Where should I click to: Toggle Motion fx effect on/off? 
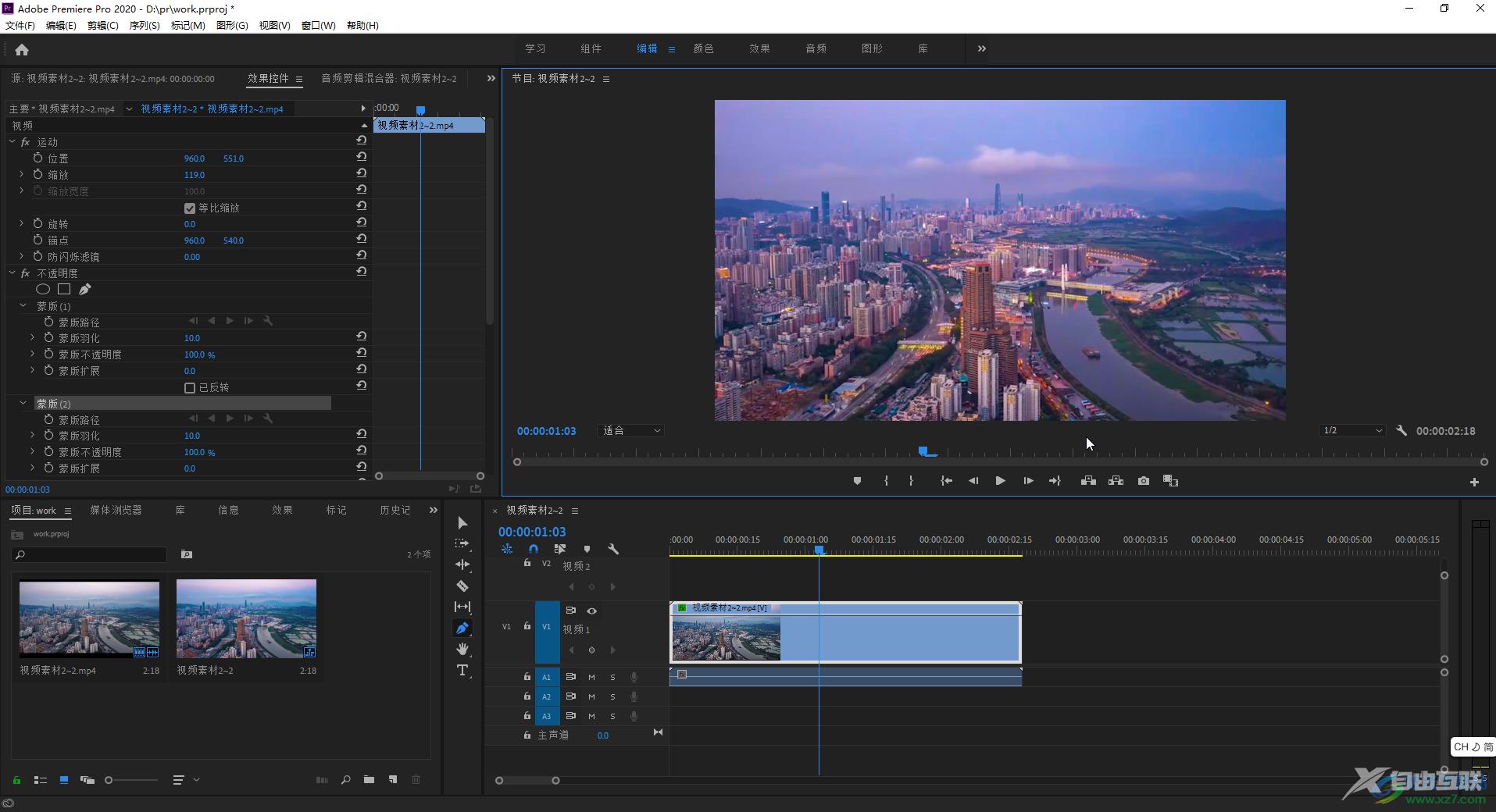tap(25, 142)
